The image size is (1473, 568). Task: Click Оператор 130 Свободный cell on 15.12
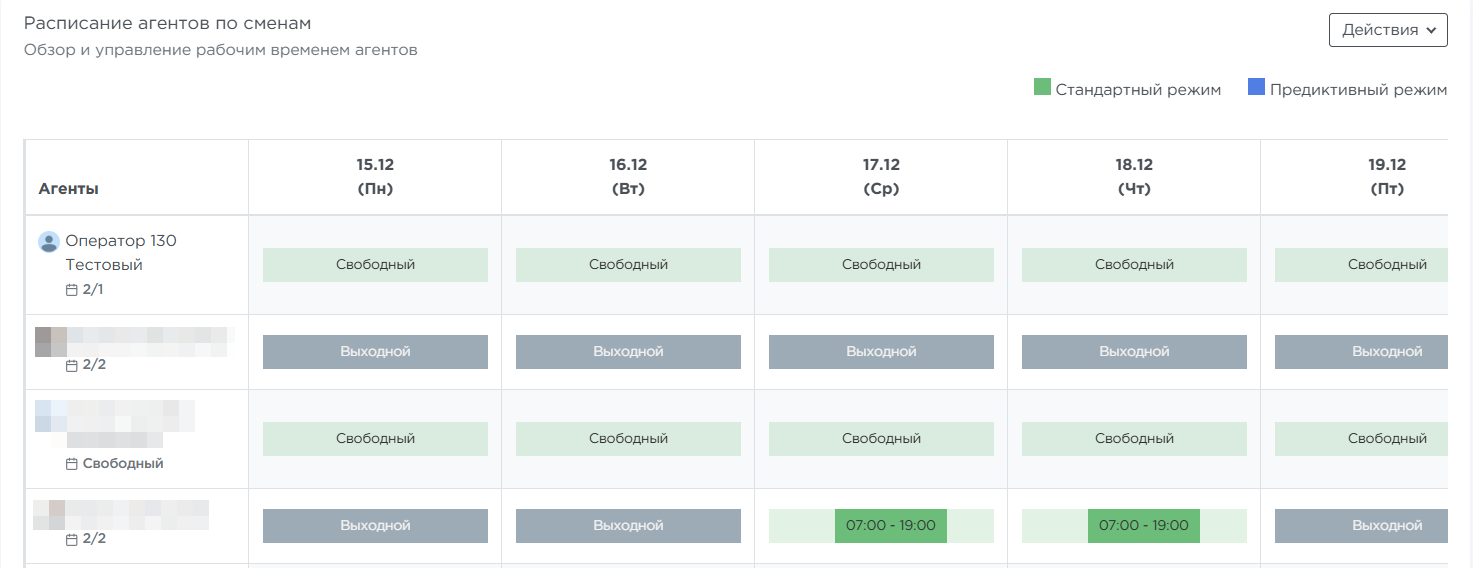pos(375,265)
